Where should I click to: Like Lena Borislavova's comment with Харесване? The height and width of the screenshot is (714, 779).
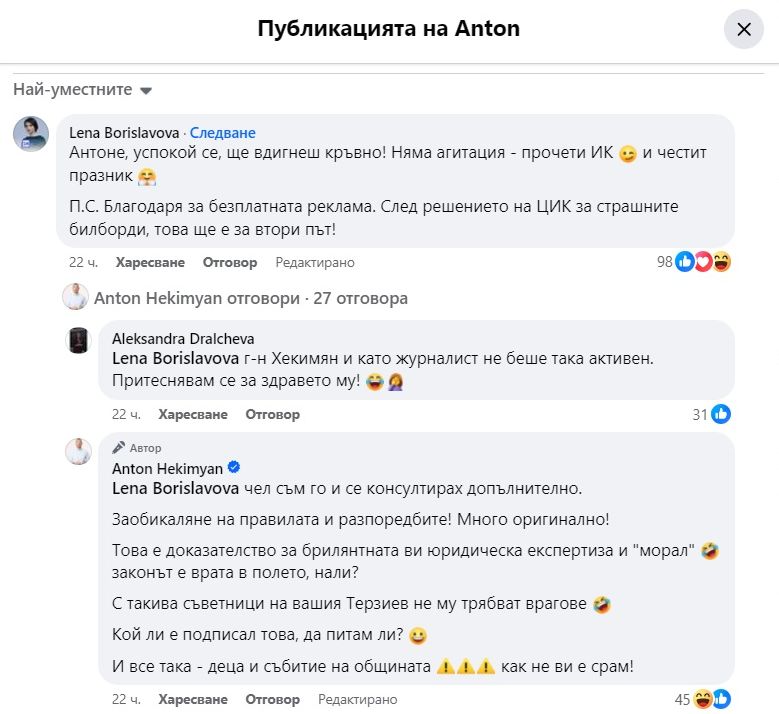click(151, 263)
